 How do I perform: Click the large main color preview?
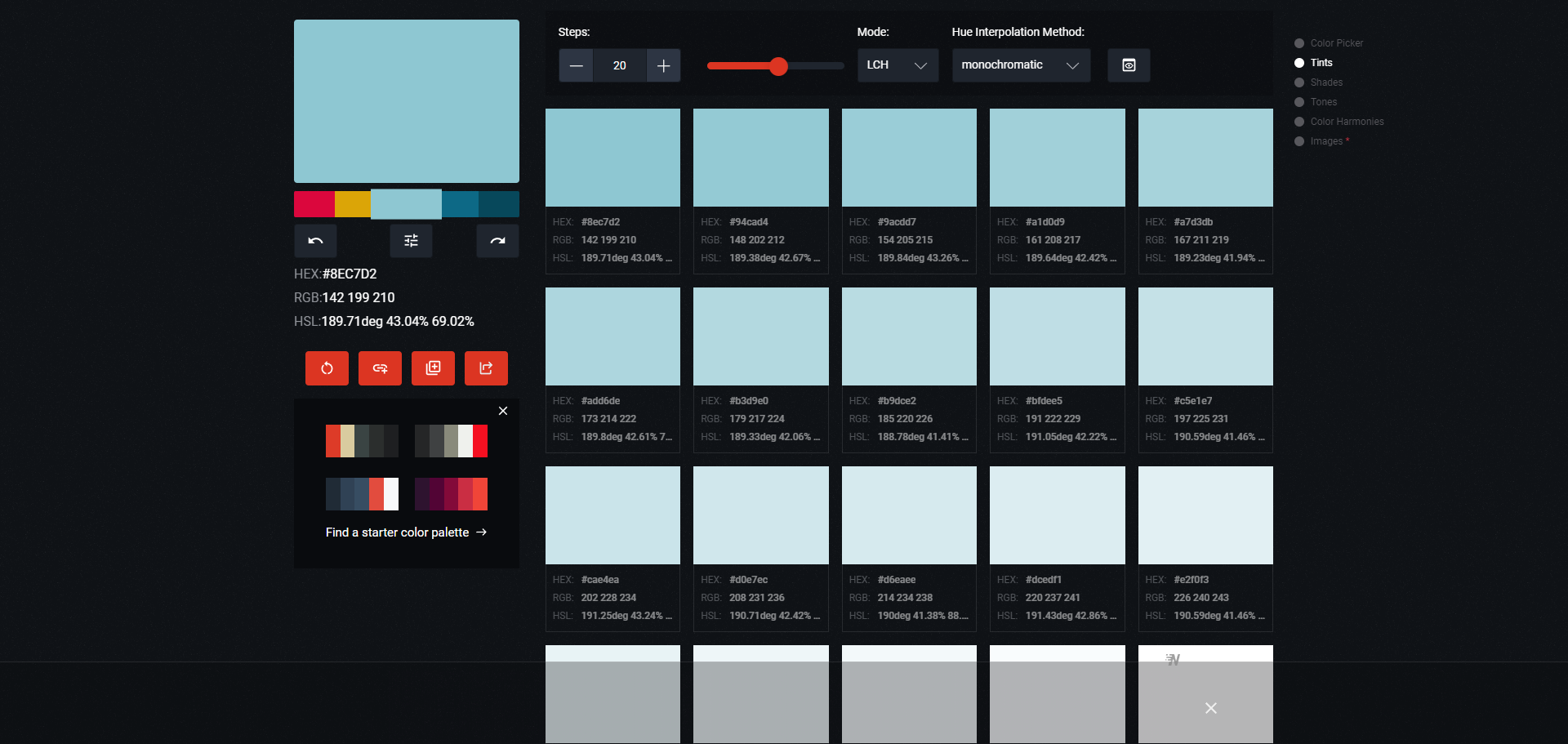pyautogui.click(x=407, y=101)
